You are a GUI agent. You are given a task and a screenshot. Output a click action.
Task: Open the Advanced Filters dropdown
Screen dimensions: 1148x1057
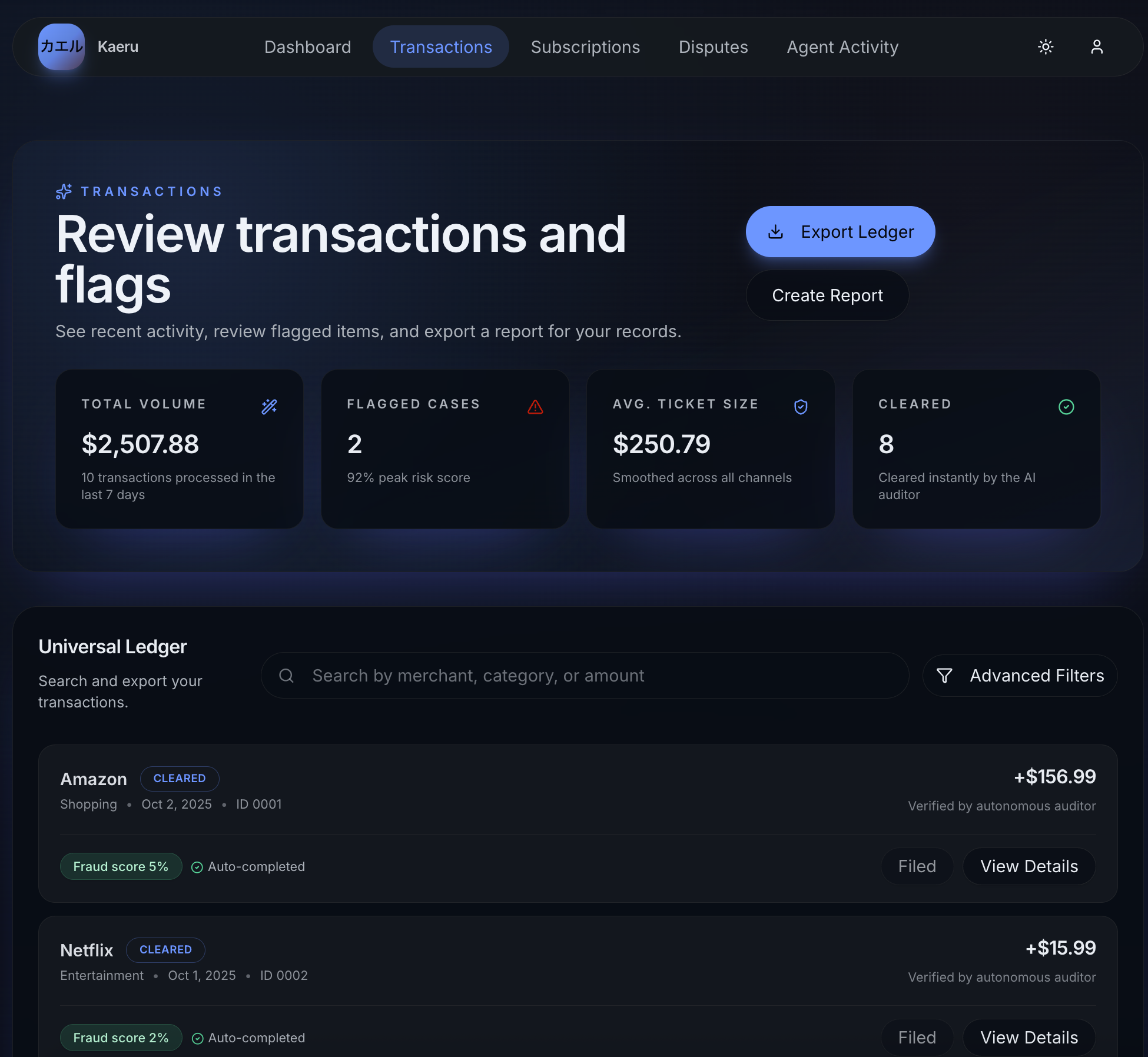click(1020, 676)
